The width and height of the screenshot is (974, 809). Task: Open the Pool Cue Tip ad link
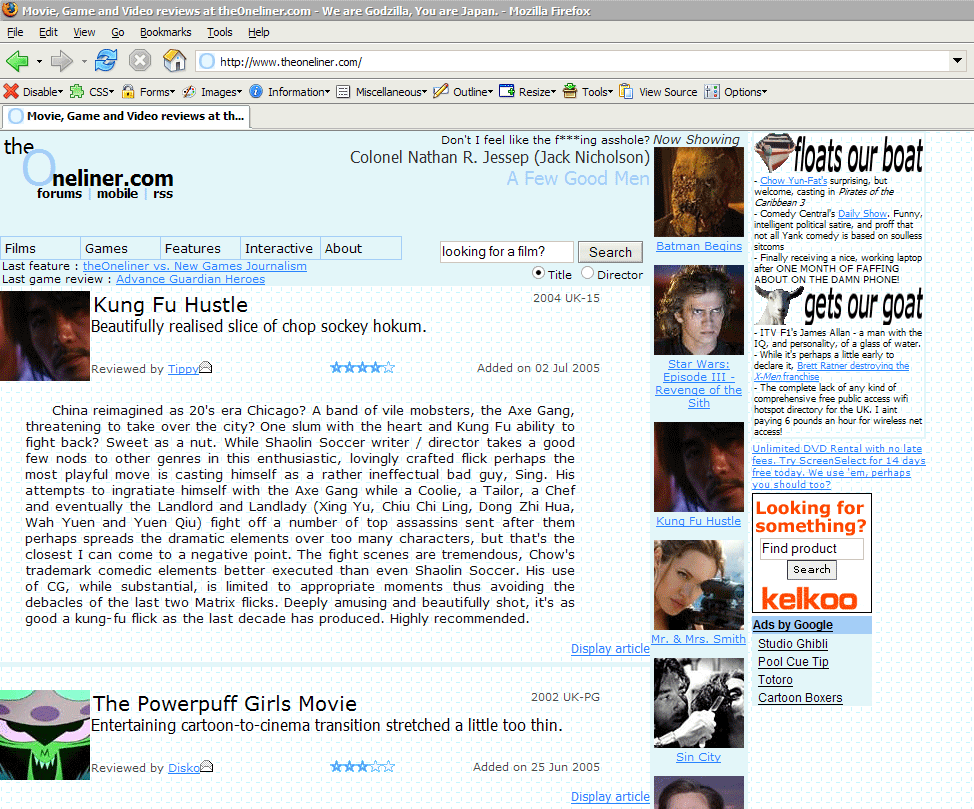pyautogui.click(x=793, y=662)
